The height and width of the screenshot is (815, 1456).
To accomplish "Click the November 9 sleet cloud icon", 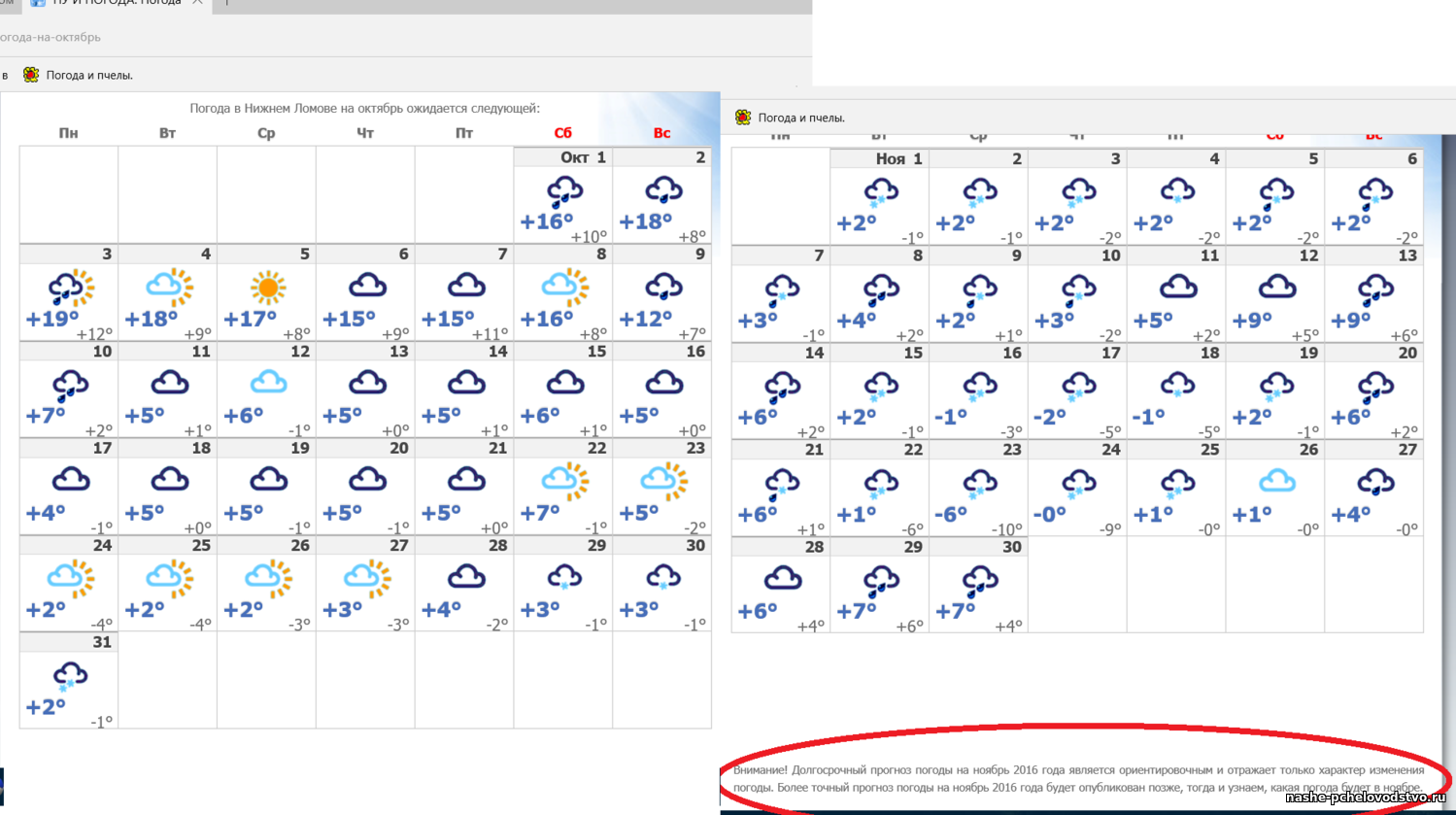I will [981, 290].
